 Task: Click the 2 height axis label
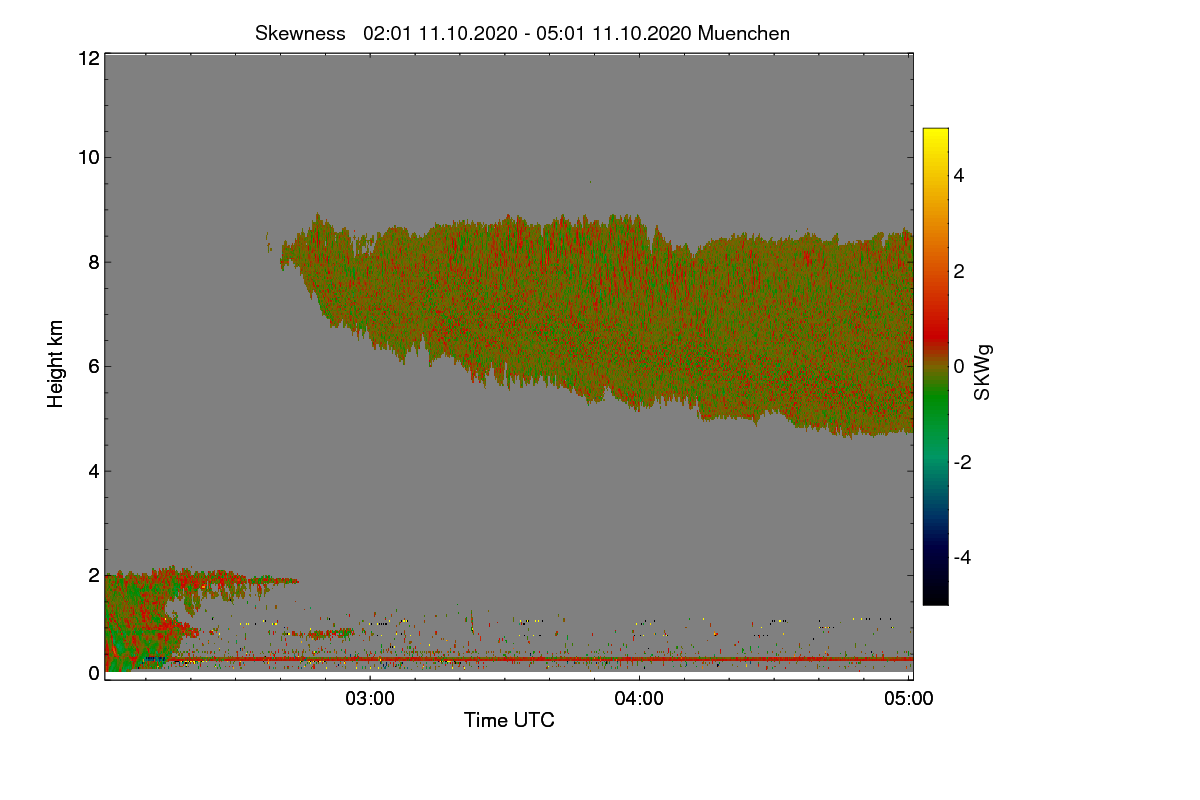click(x=93, y=575)
